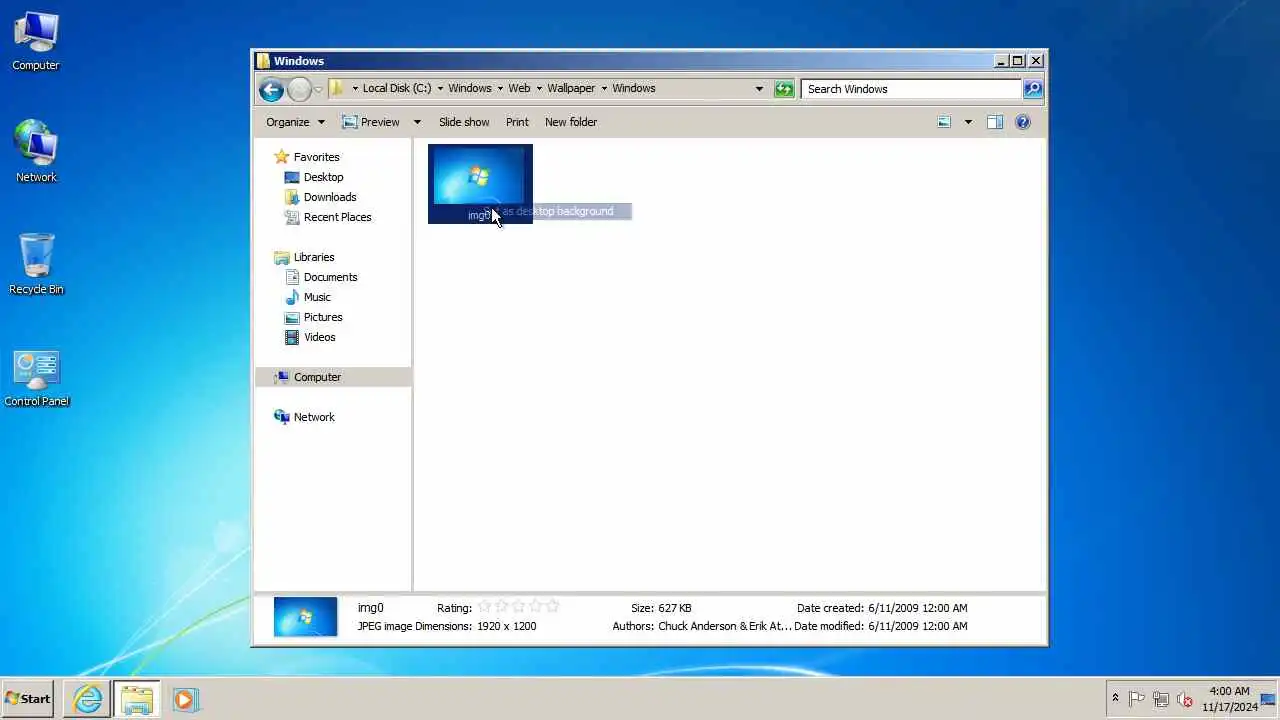1280x720 pixels.
Task: Click the Date created value
Action: (917, 608)
